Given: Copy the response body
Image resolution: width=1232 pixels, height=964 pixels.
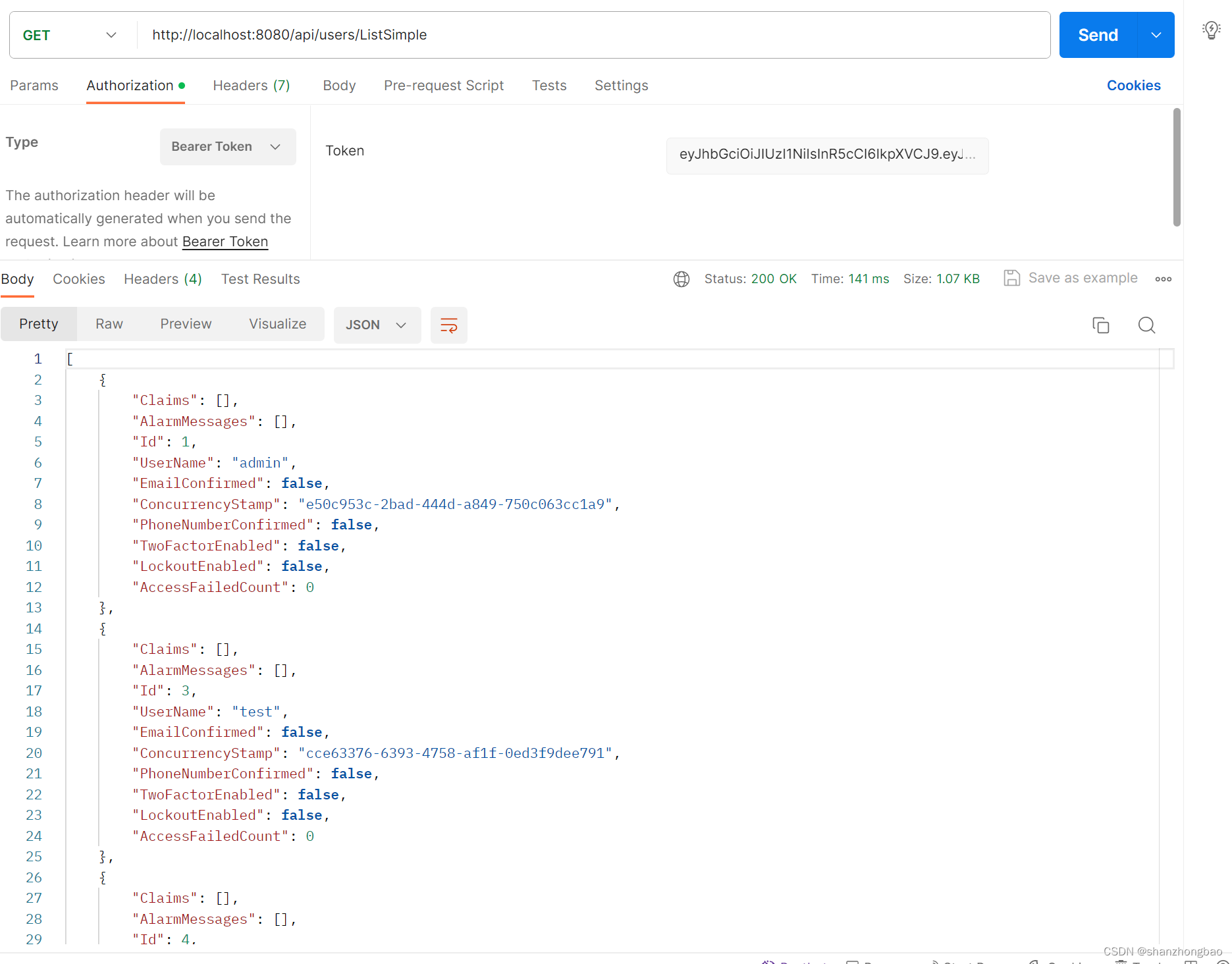Looking at the screenshot, I should tap(1100, 325).
